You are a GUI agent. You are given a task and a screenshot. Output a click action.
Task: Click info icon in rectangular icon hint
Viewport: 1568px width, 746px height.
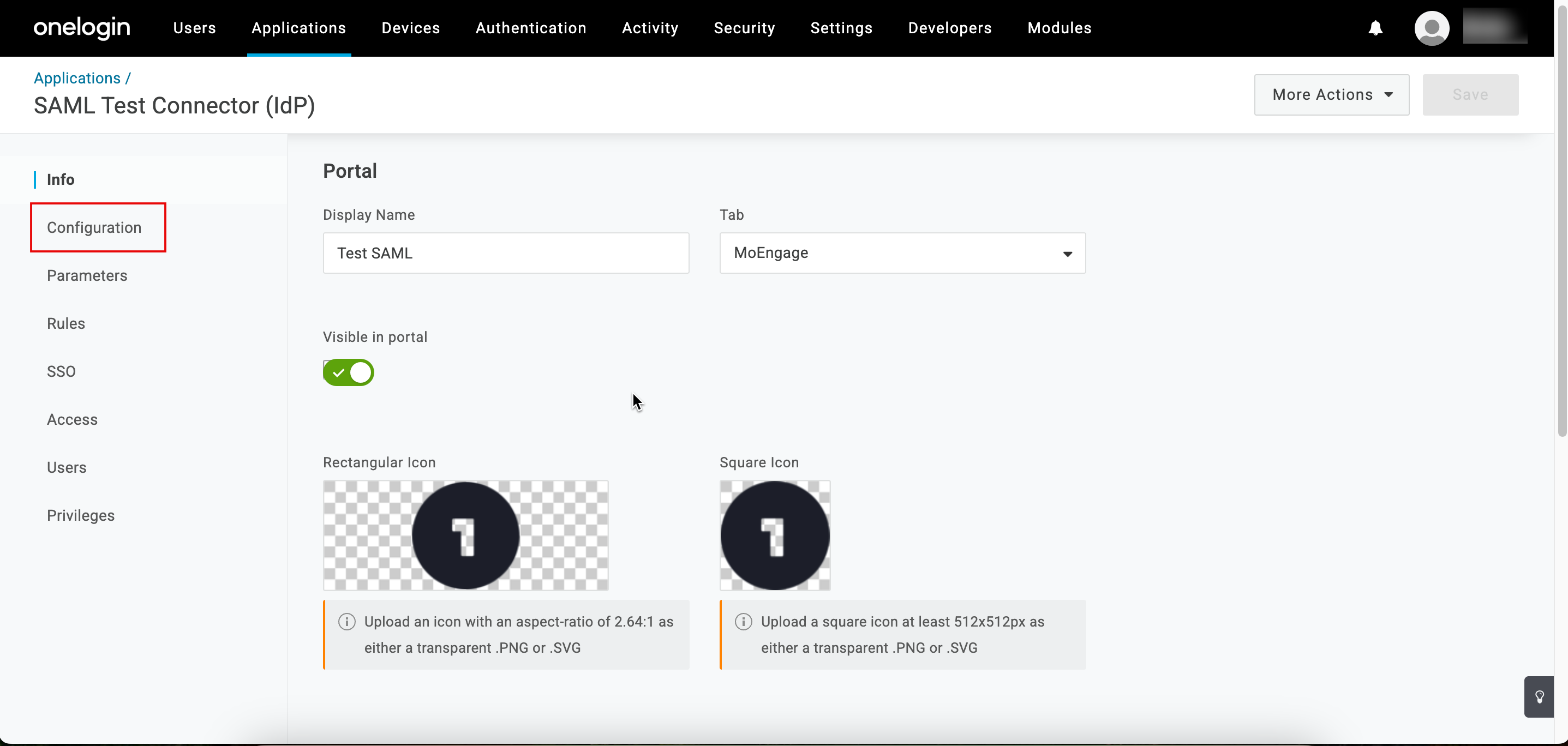point(346,621)
